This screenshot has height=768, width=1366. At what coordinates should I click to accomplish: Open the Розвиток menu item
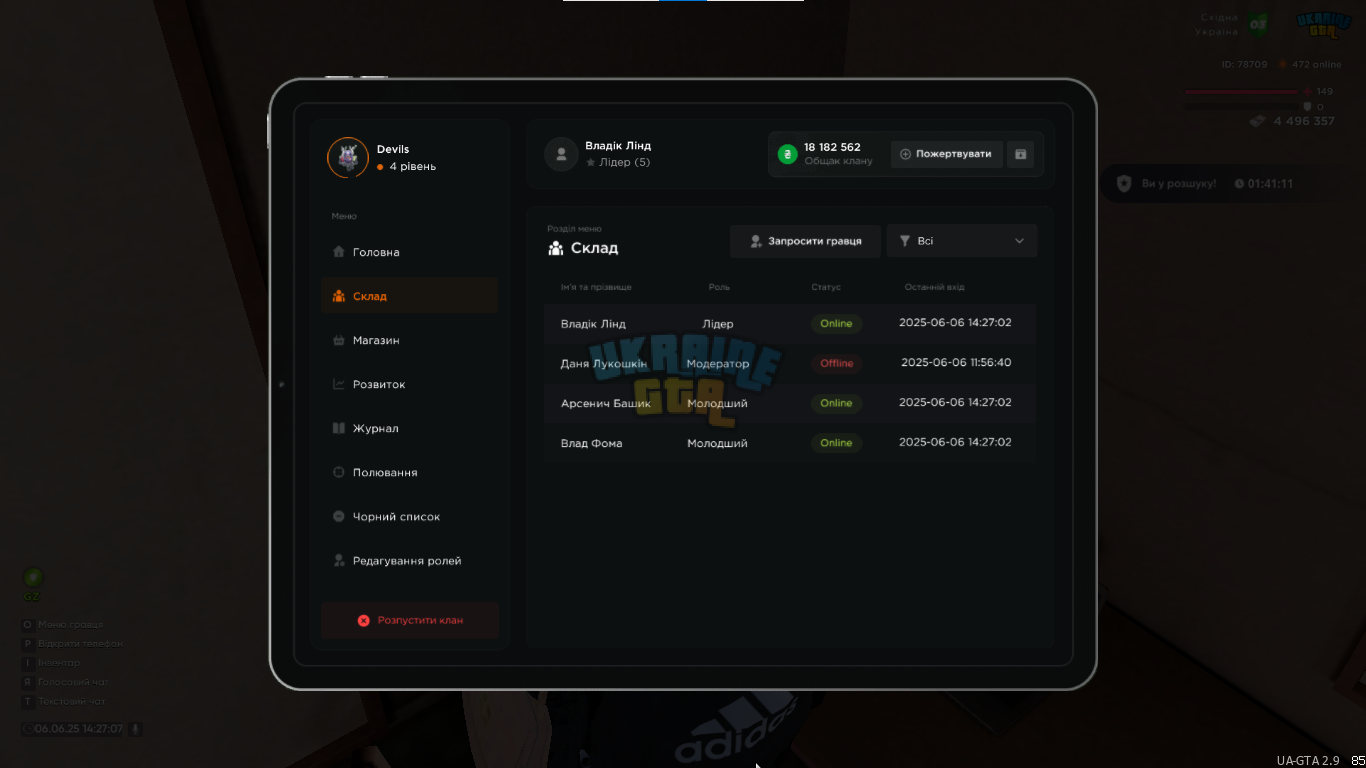coord(409,384)
